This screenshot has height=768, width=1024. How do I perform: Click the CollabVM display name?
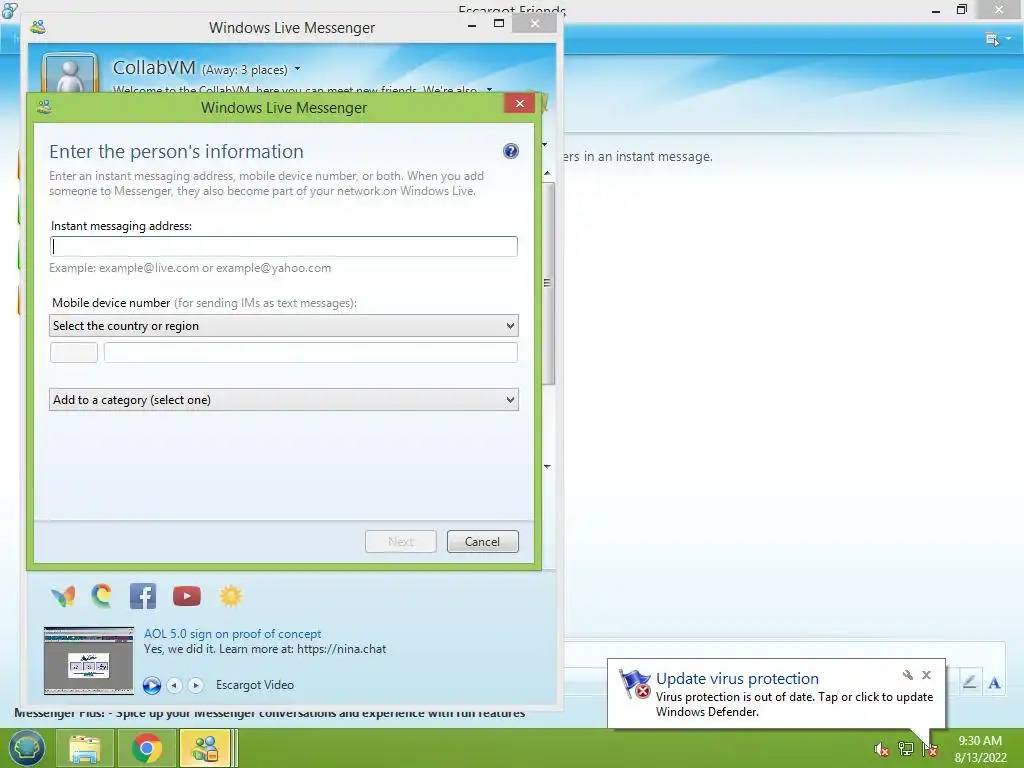coord(154,68)
